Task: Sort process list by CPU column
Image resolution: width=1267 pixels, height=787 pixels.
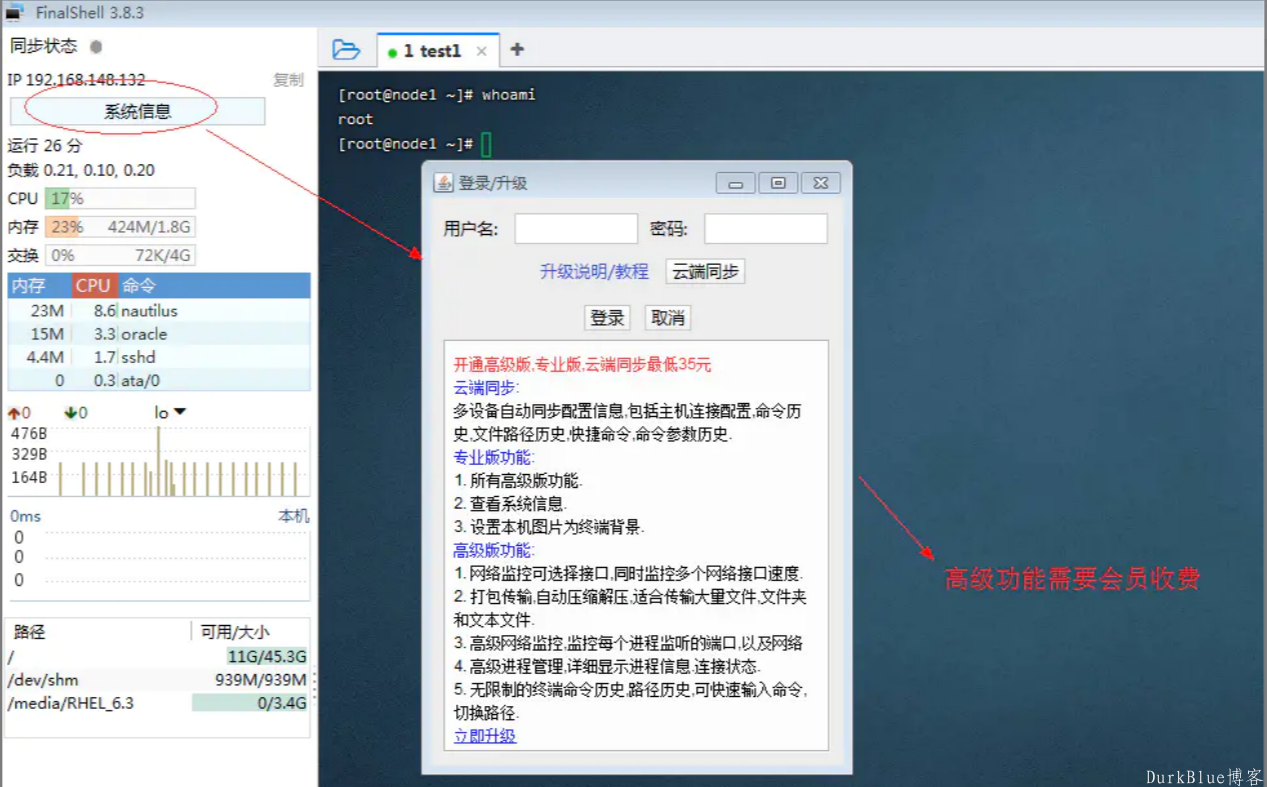Action: (94, 286)
